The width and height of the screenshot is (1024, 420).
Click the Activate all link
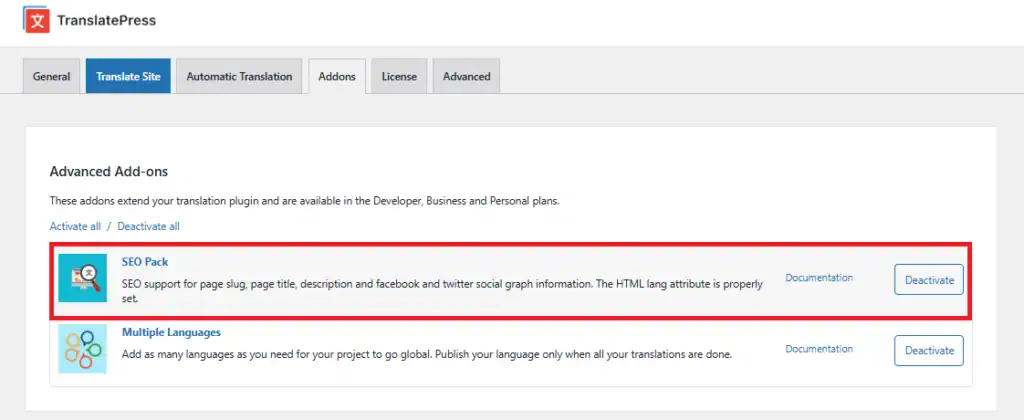[75, 226]
